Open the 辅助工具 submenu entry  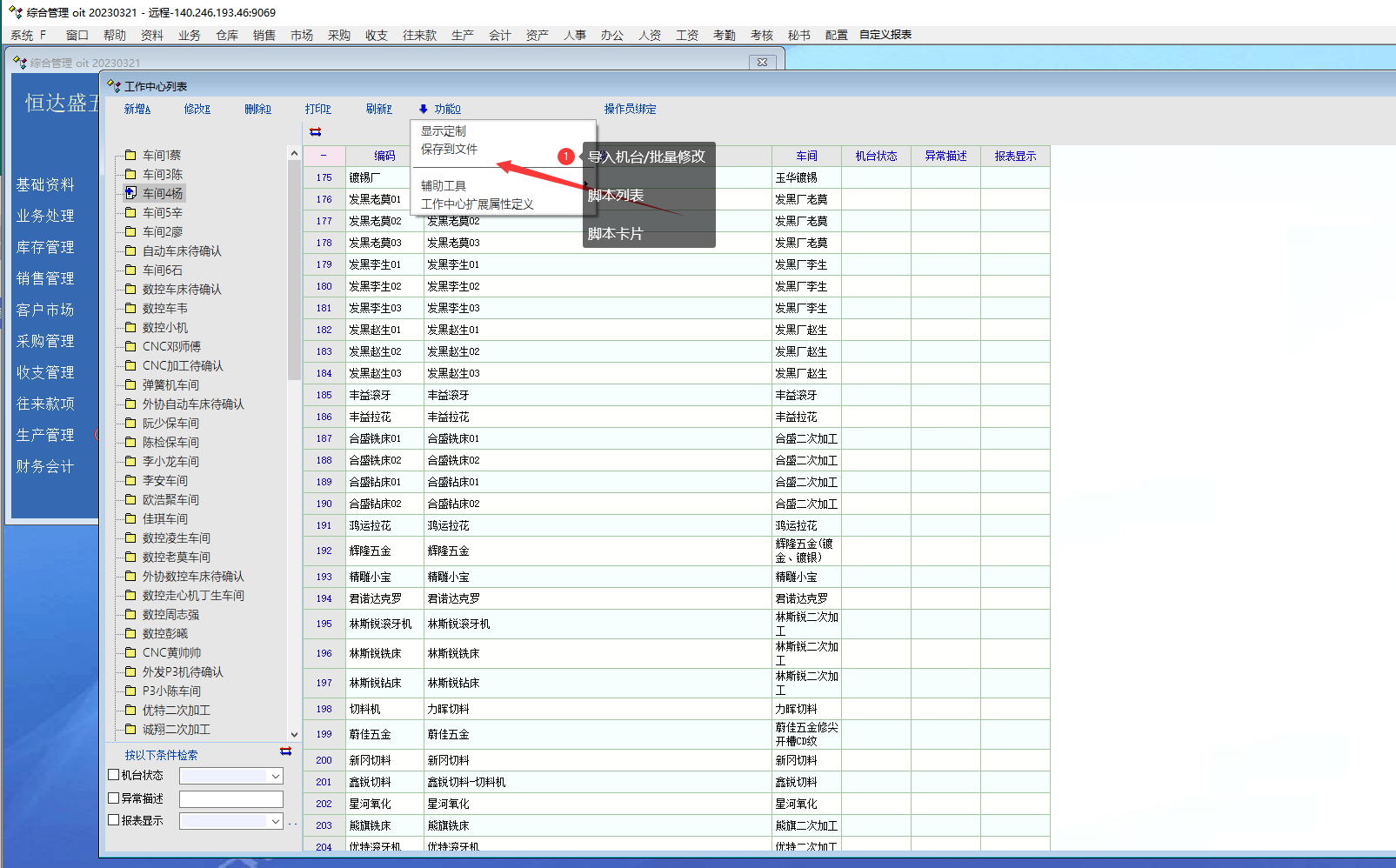coord(444,186)
